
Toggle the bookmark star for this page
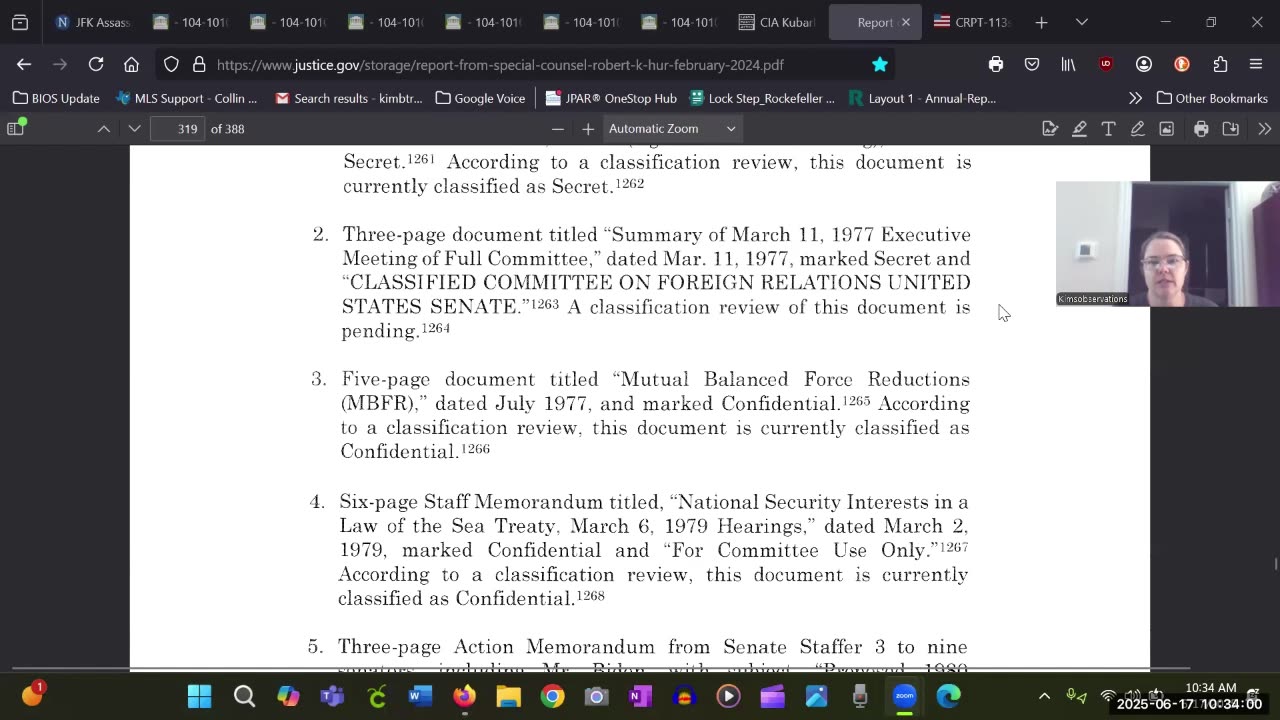[880, 64]
